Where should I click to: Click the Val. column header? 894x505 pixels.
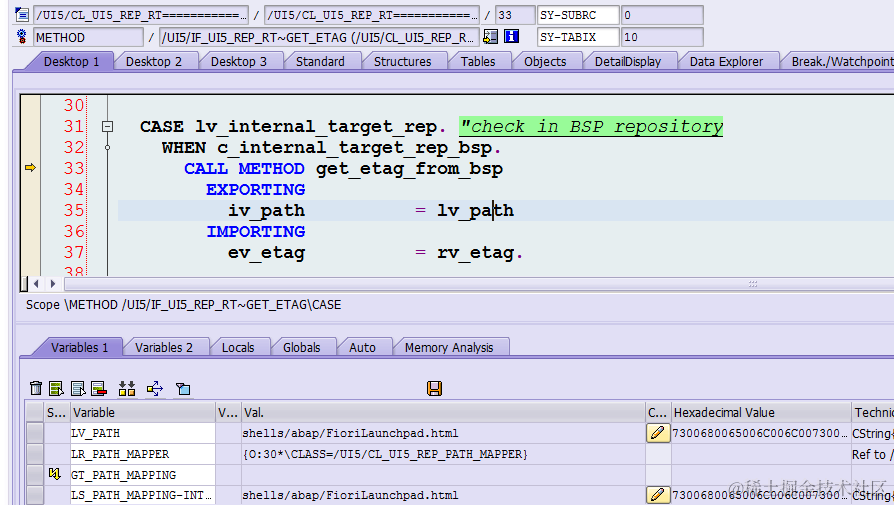click(x=443, y=413)
